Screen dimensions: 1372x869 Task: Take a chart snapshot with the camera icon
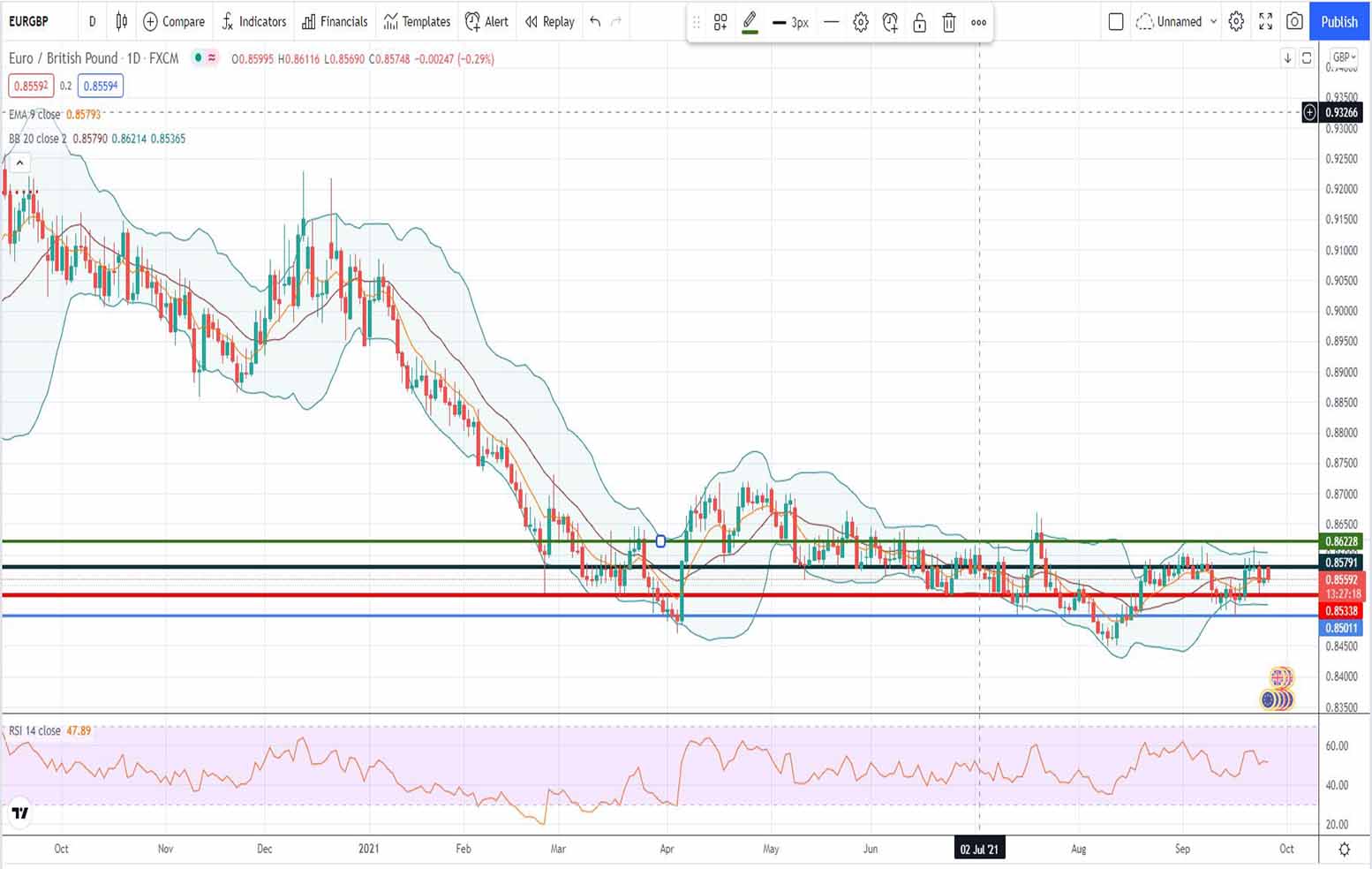[x=1294, y=21]
